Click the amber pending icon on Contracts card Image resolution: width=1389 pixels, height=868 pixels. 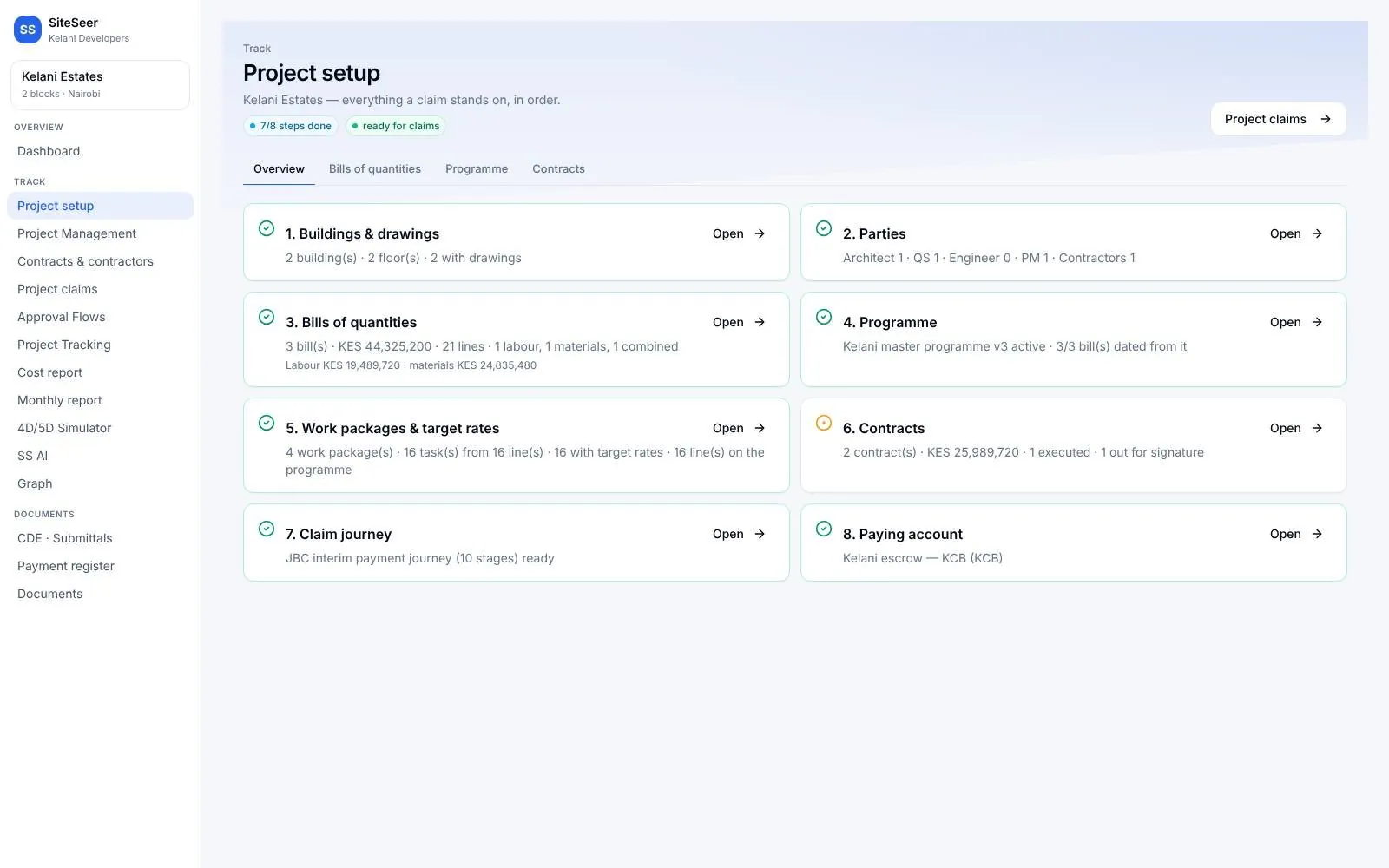coord(824,423)
